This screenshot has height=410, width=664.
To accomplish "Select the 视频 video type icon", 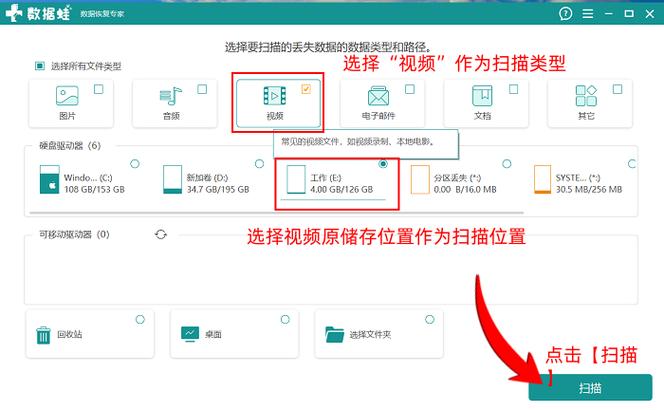I will click(x=275, y=96).
